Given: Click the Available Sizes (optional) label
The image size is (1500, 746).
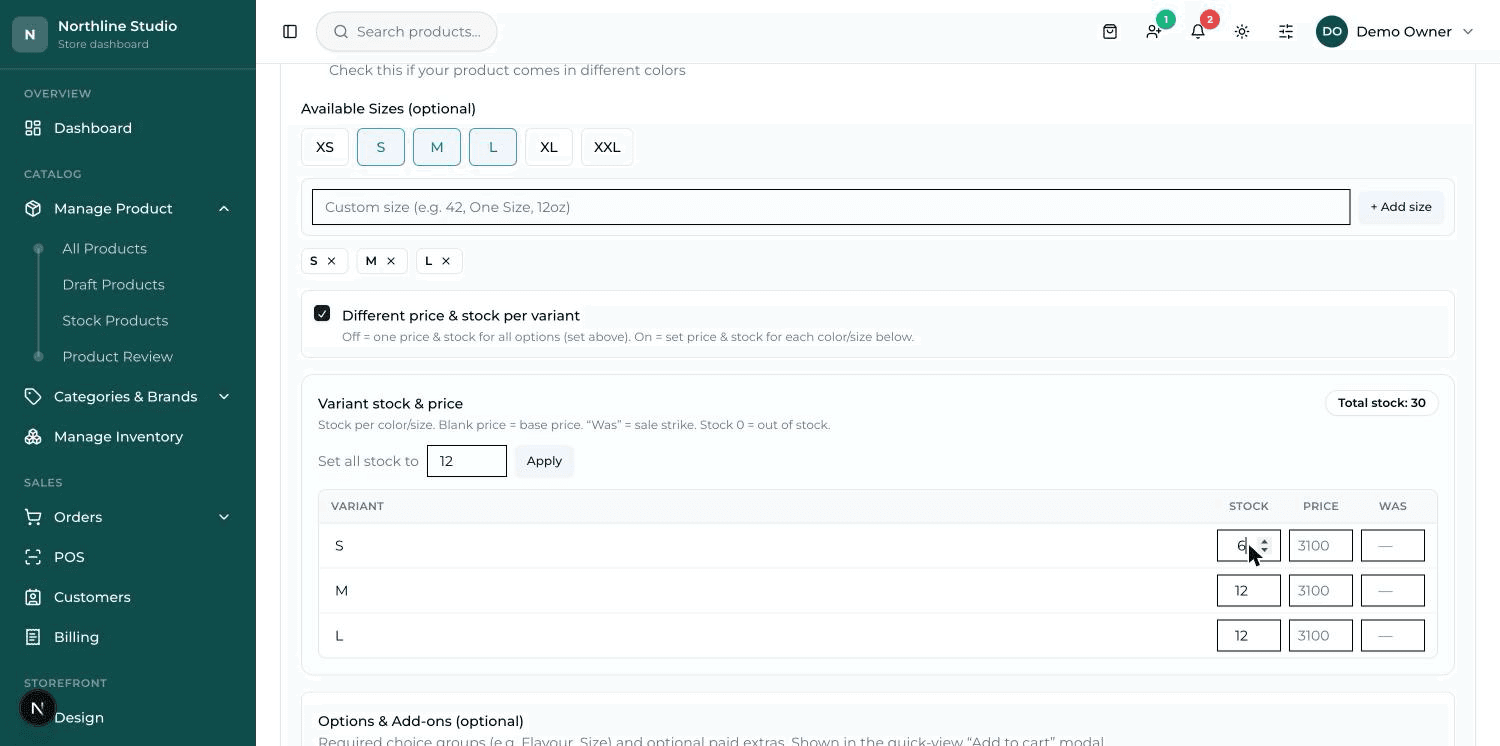Looking at the screenshot, I should click(388, 109).
